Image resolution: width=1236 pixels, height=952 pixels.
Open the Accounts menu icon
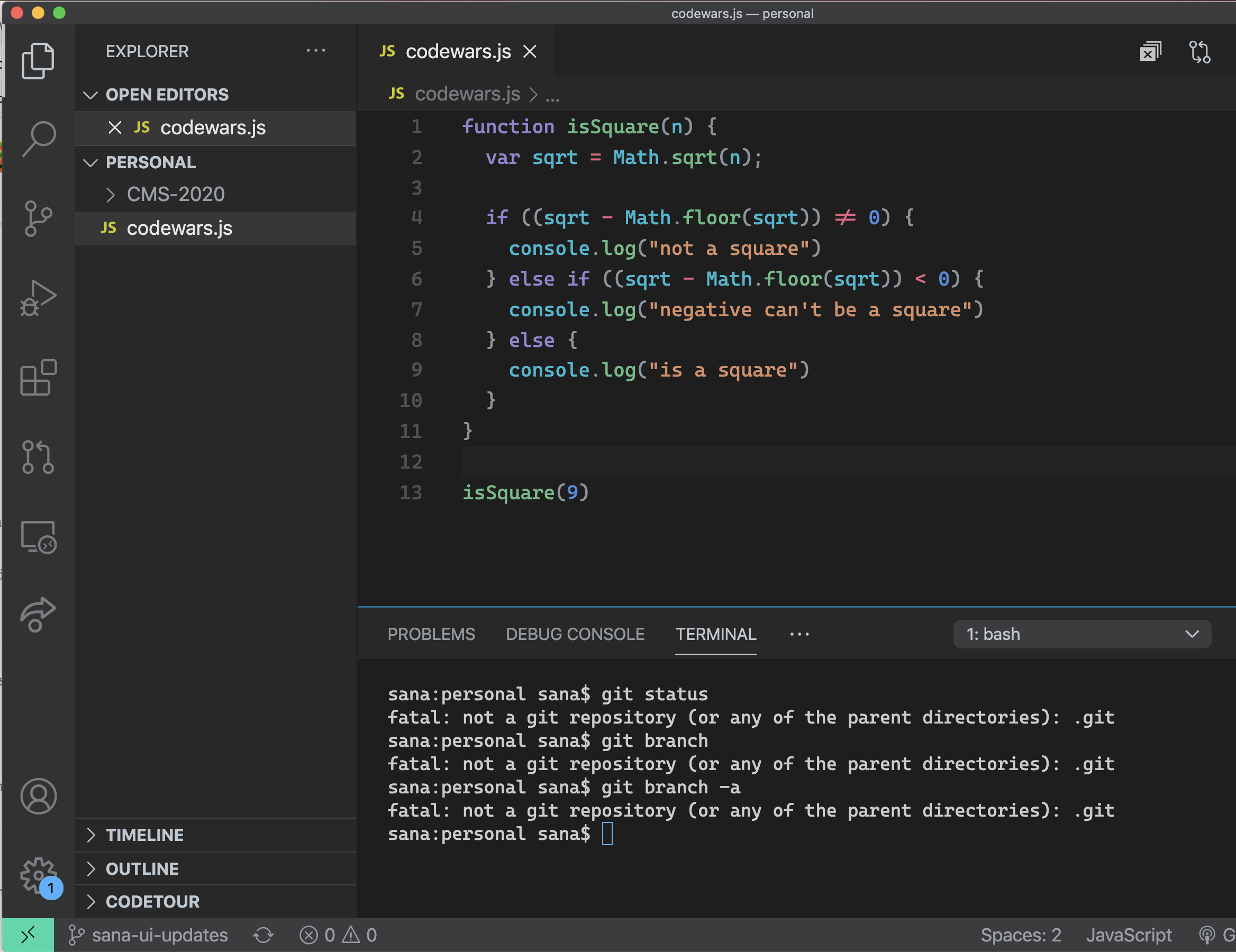coord(38,796)
